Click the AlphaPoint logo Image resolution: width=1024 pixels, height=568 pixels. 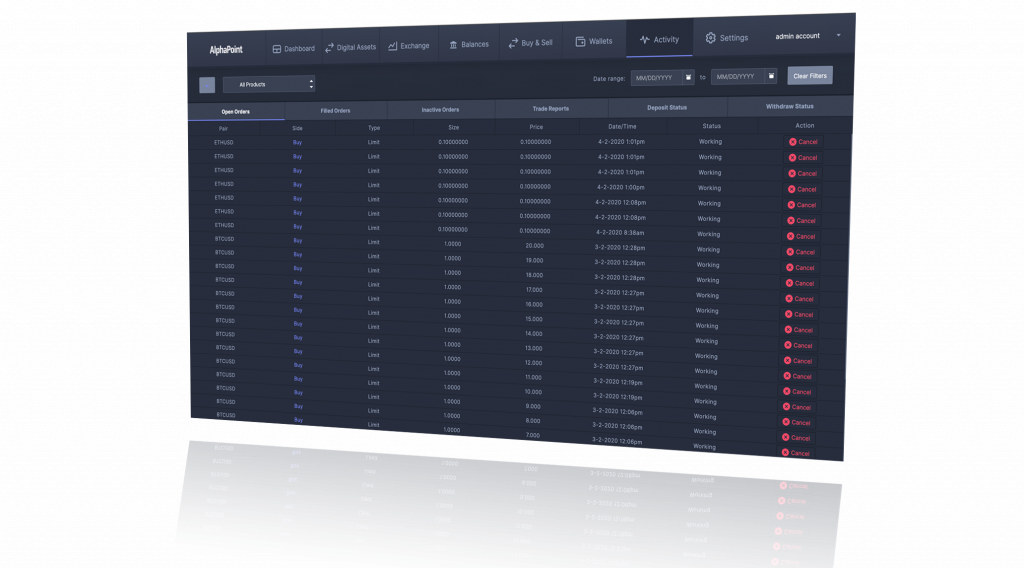(226, 49)
